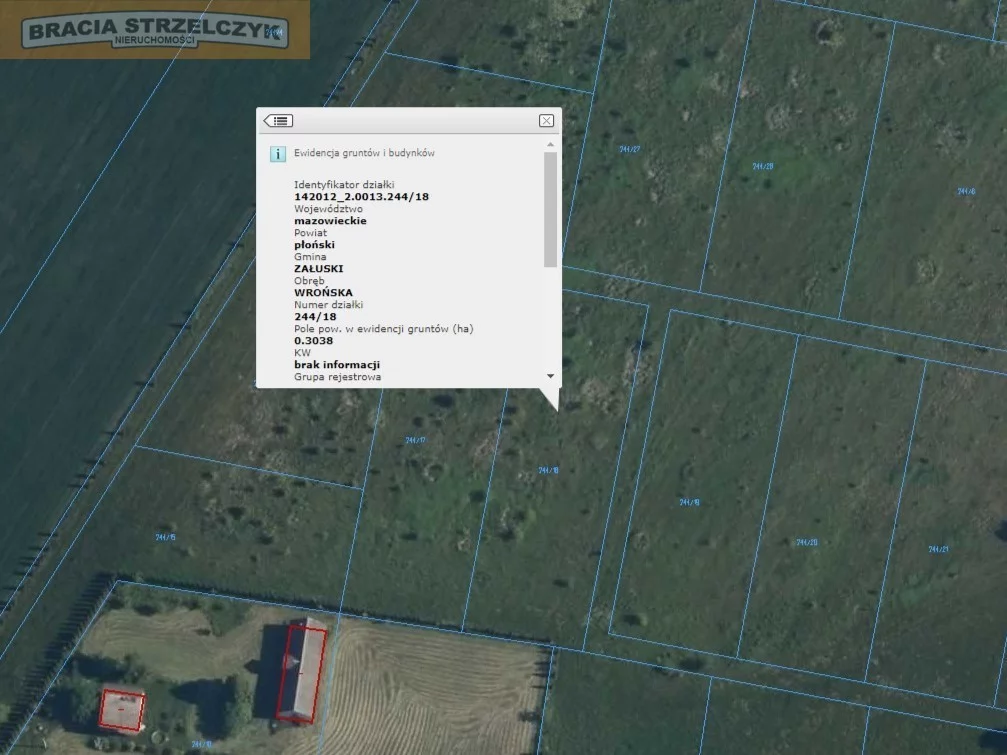Click the blue info icon beside Ewidencja gruntów
1007x755 pixels.
pos(278,154)
